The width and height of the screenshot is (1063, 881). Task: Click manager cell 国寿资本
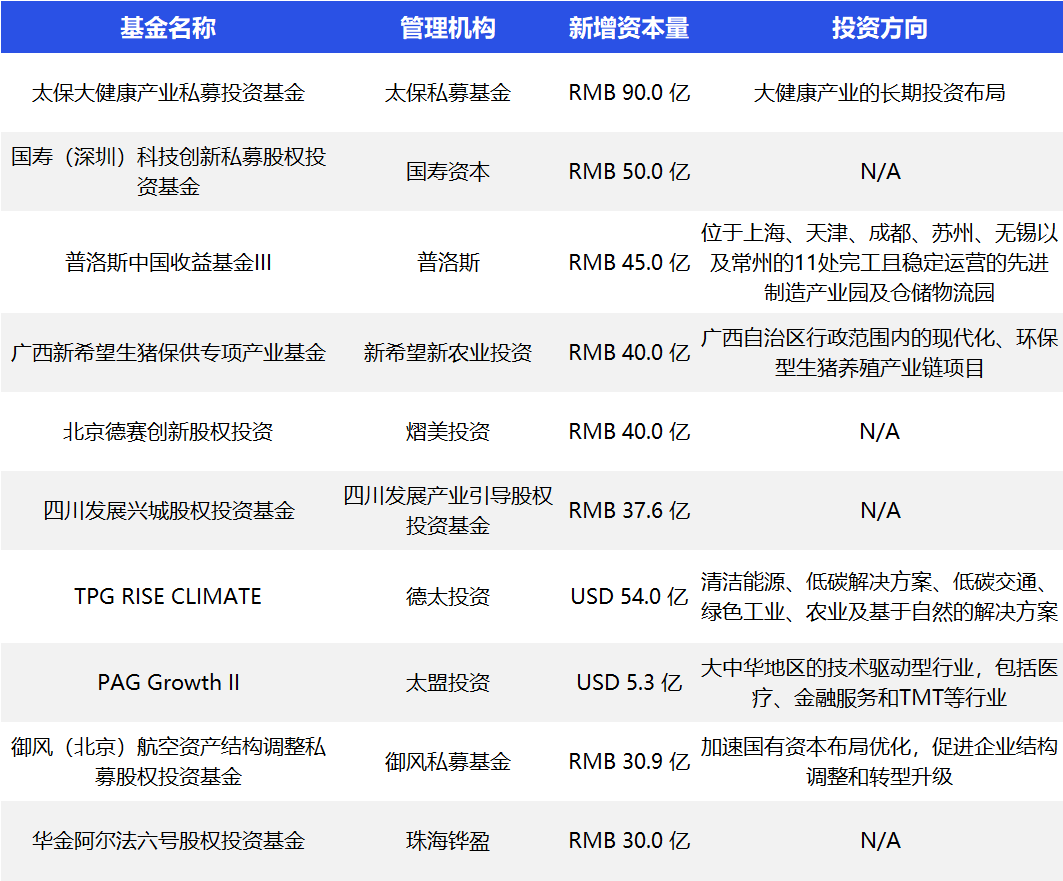[447, 171]
